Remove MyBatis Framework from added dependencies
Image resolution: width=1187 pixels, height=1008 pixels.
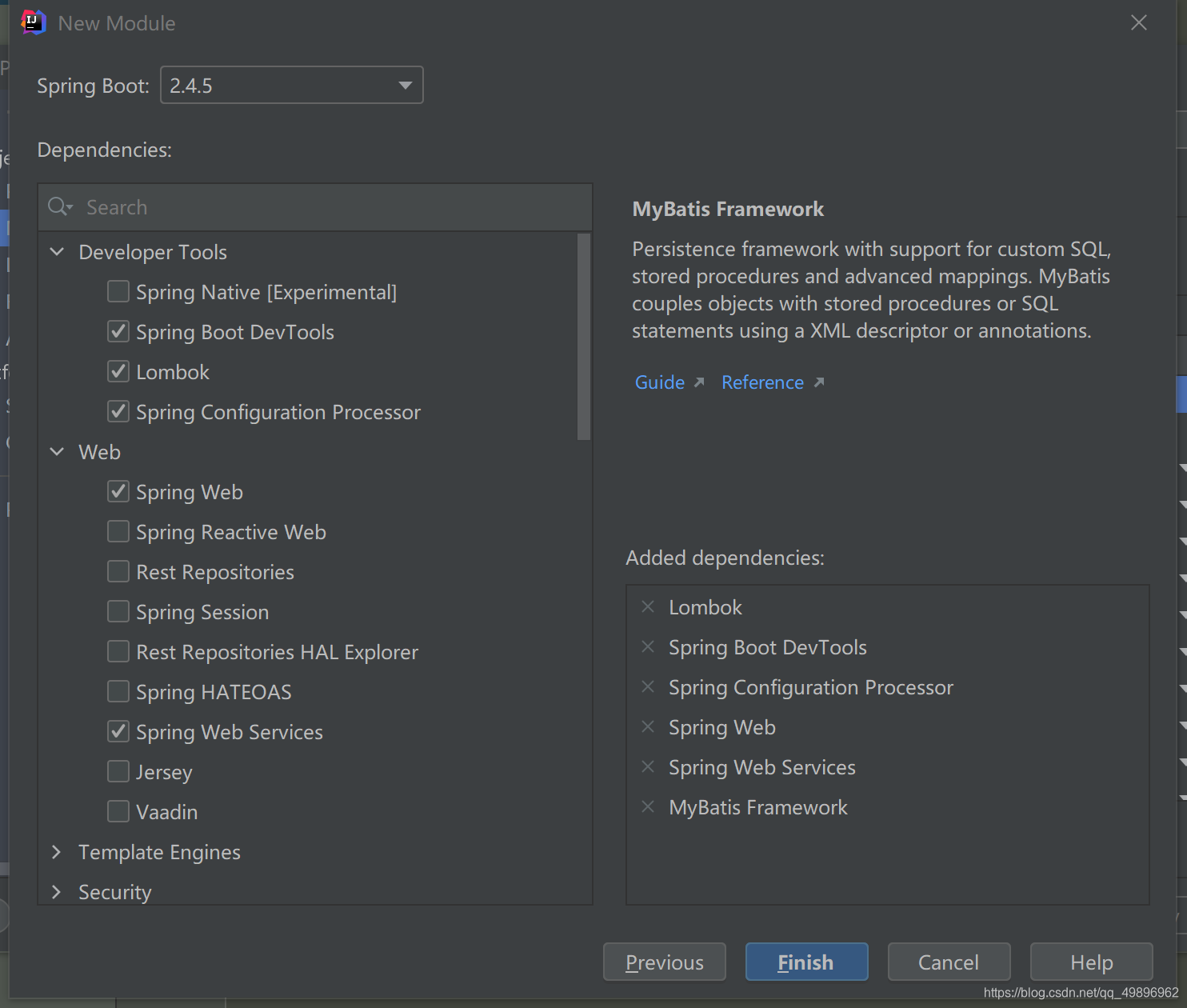648,807
